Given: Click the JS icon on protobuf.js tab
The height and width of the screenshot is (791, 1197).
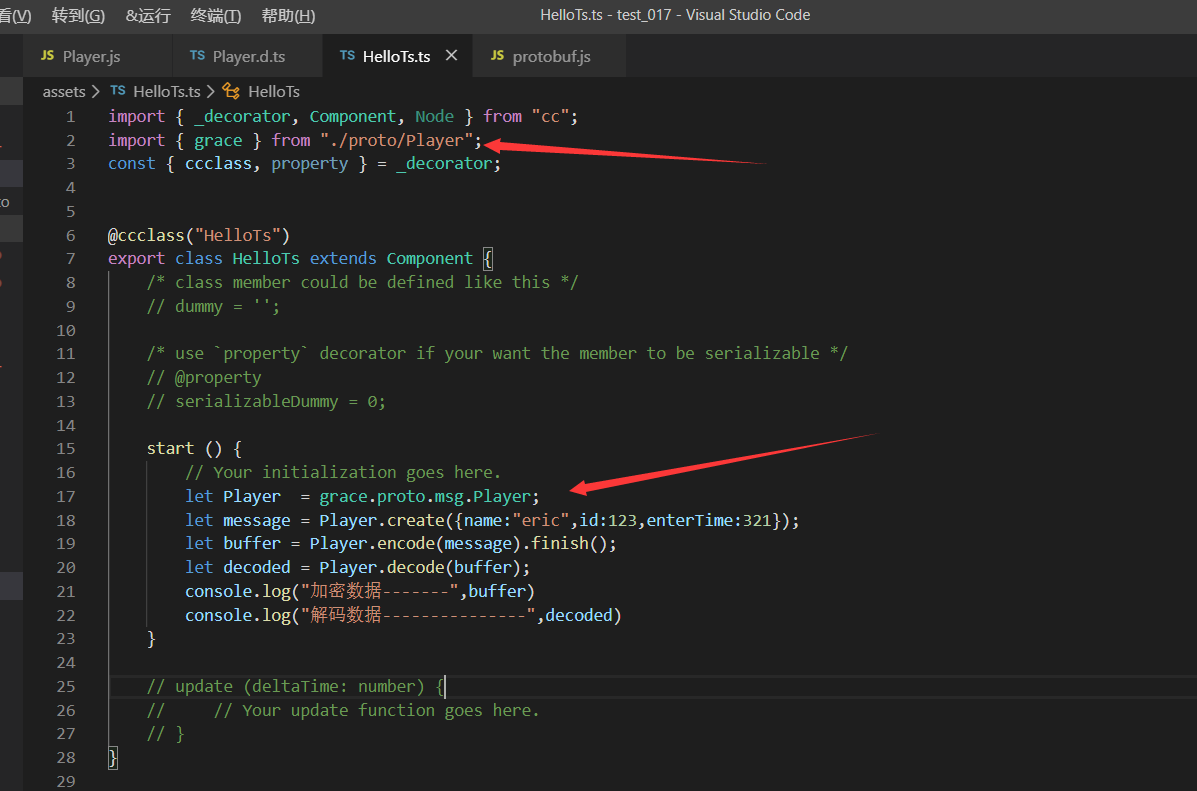Looking at the screenshot, I should [498, 56].
